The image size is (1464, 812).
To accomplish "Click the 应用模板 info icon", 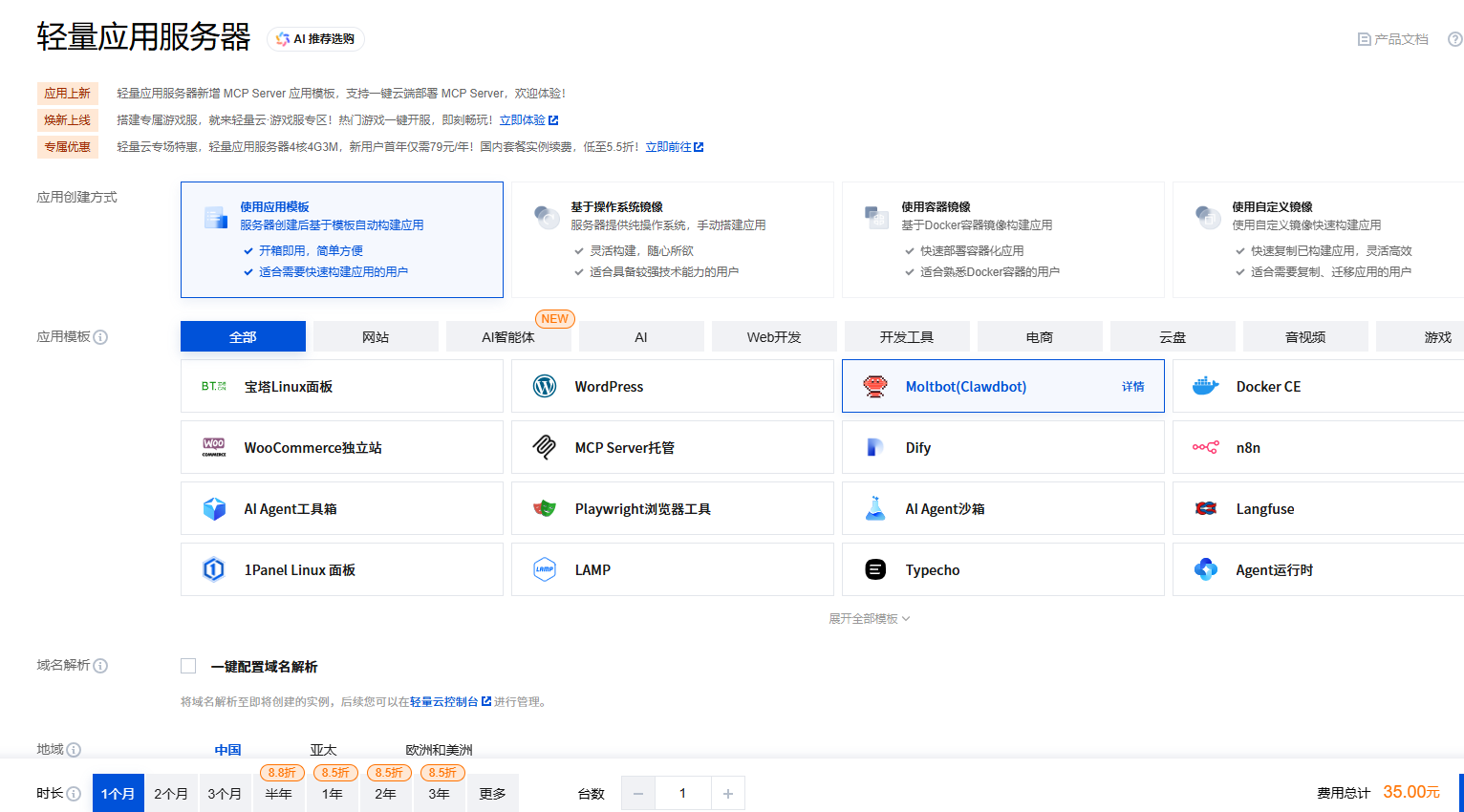I will 100,337.
